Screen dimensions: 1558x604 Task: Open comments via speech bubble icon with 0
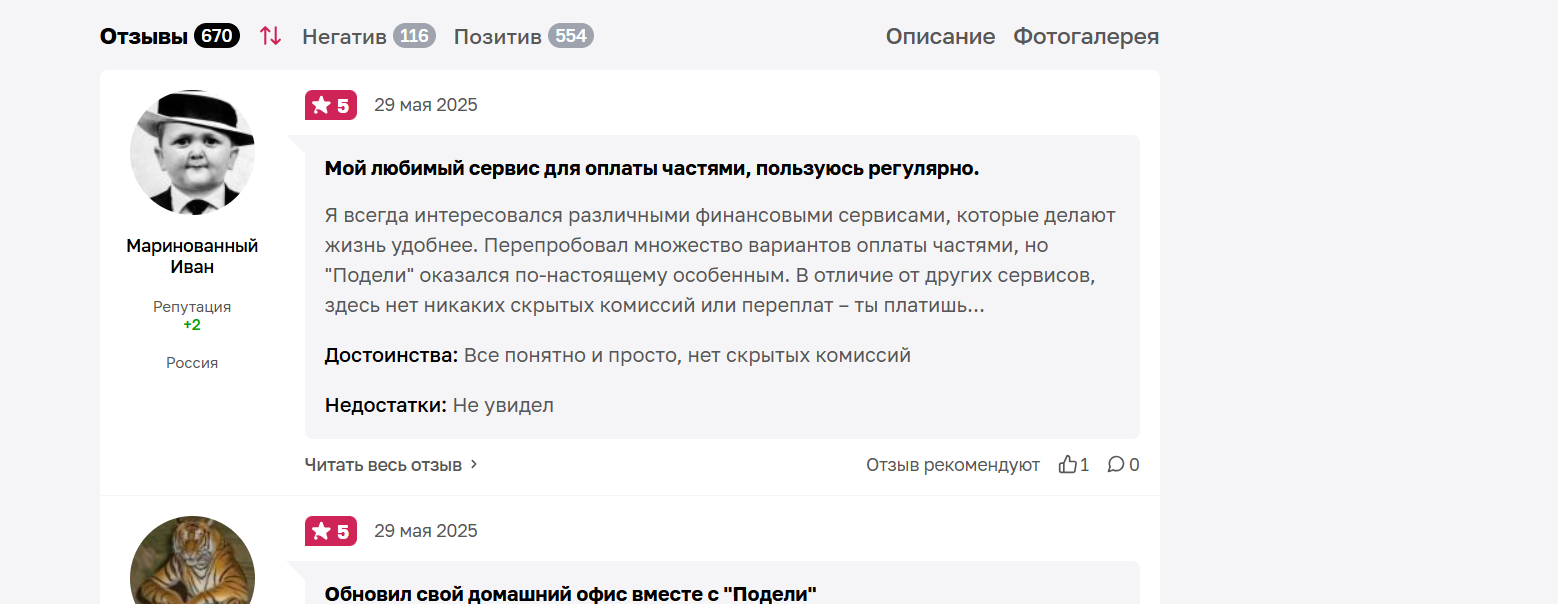pyautogui.click(x=1116, y=465)
